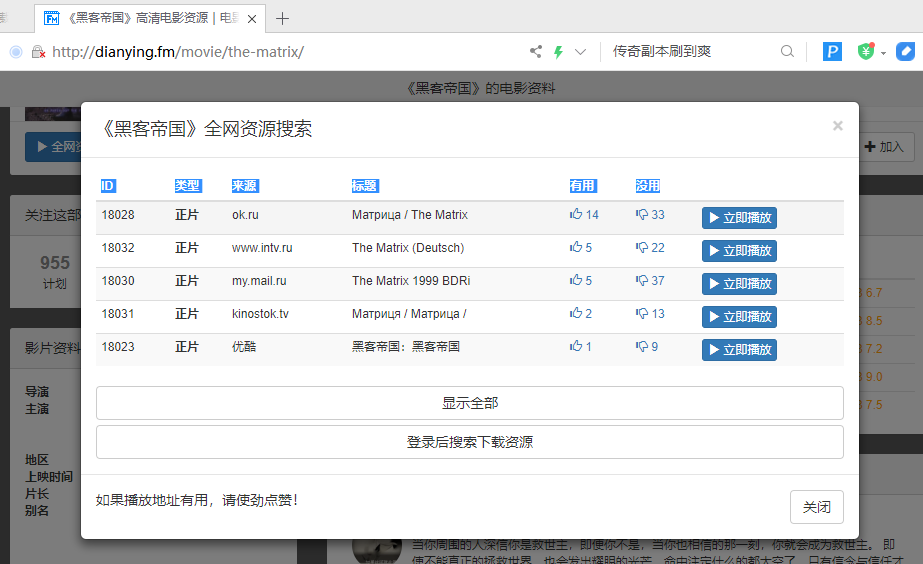The width and height of the screenshot is (923, 564).
Task: Click the share icon in address bar
Action: [x=536, y=52]
